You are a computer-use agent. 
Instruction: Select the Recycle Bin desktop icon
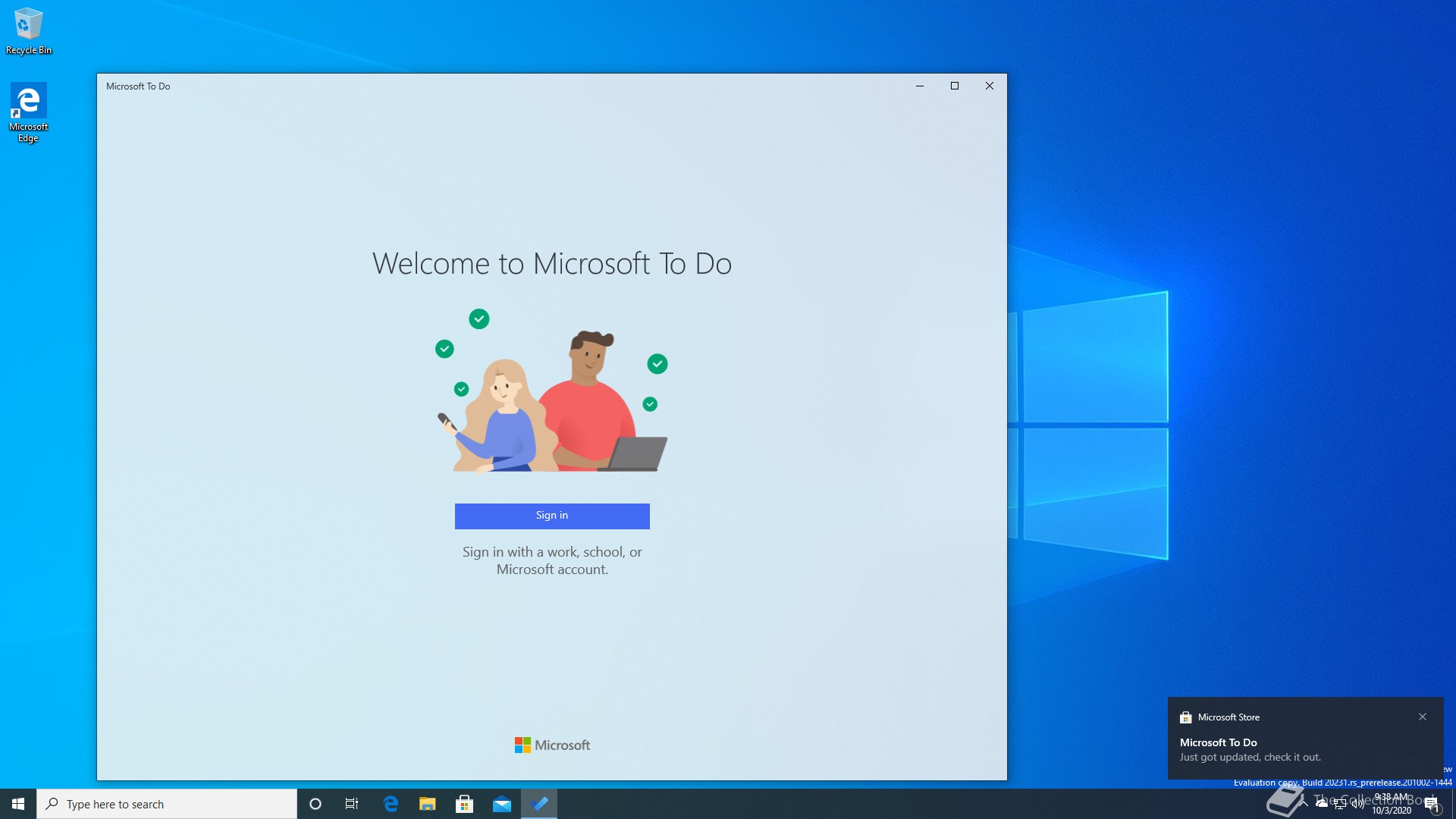pyautogui.click(x=29, y=30)
